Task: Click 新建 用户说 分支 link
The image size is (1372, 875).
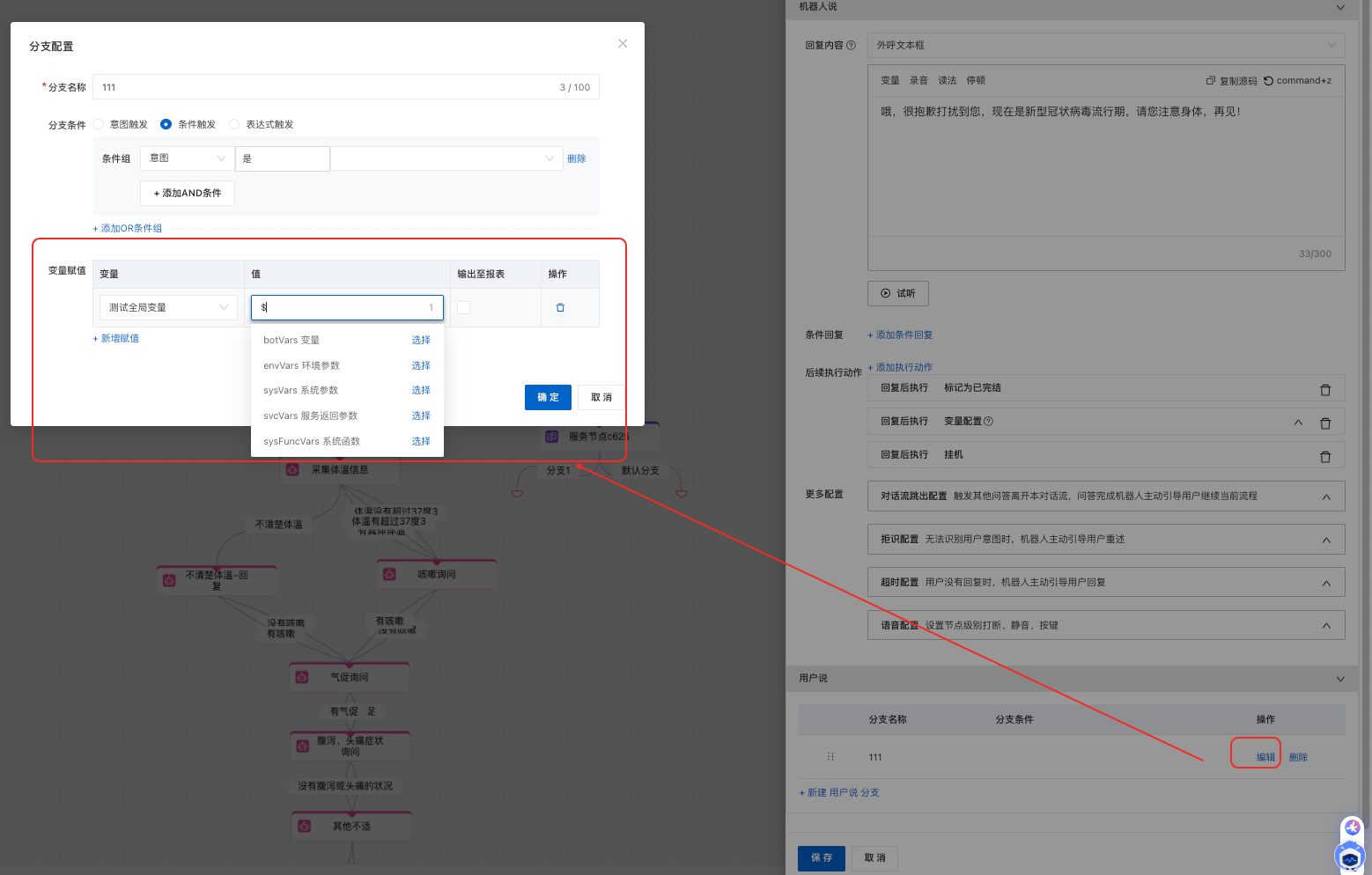Action: coord(839,793)
